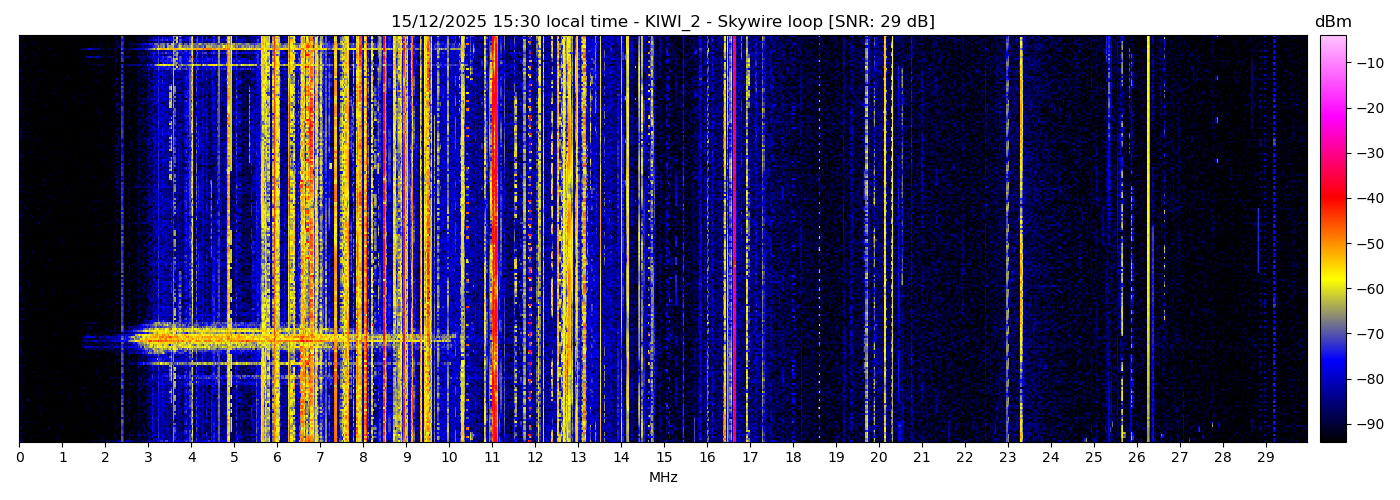Click the yellow signal line near 14.1 MHz

click(627, 240)
